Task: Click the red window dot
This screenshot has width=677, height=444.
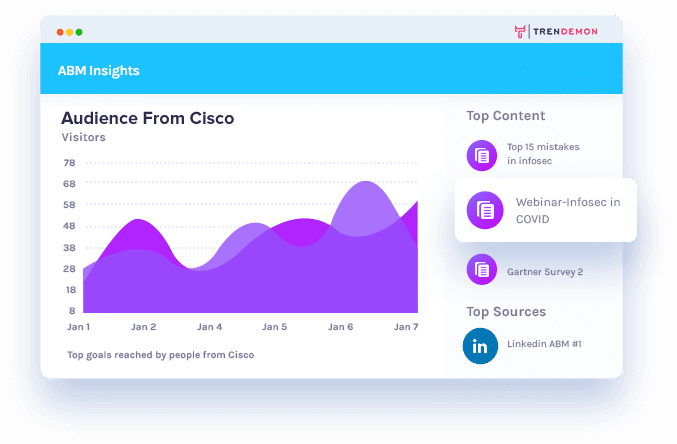Action: coord(60,32)
